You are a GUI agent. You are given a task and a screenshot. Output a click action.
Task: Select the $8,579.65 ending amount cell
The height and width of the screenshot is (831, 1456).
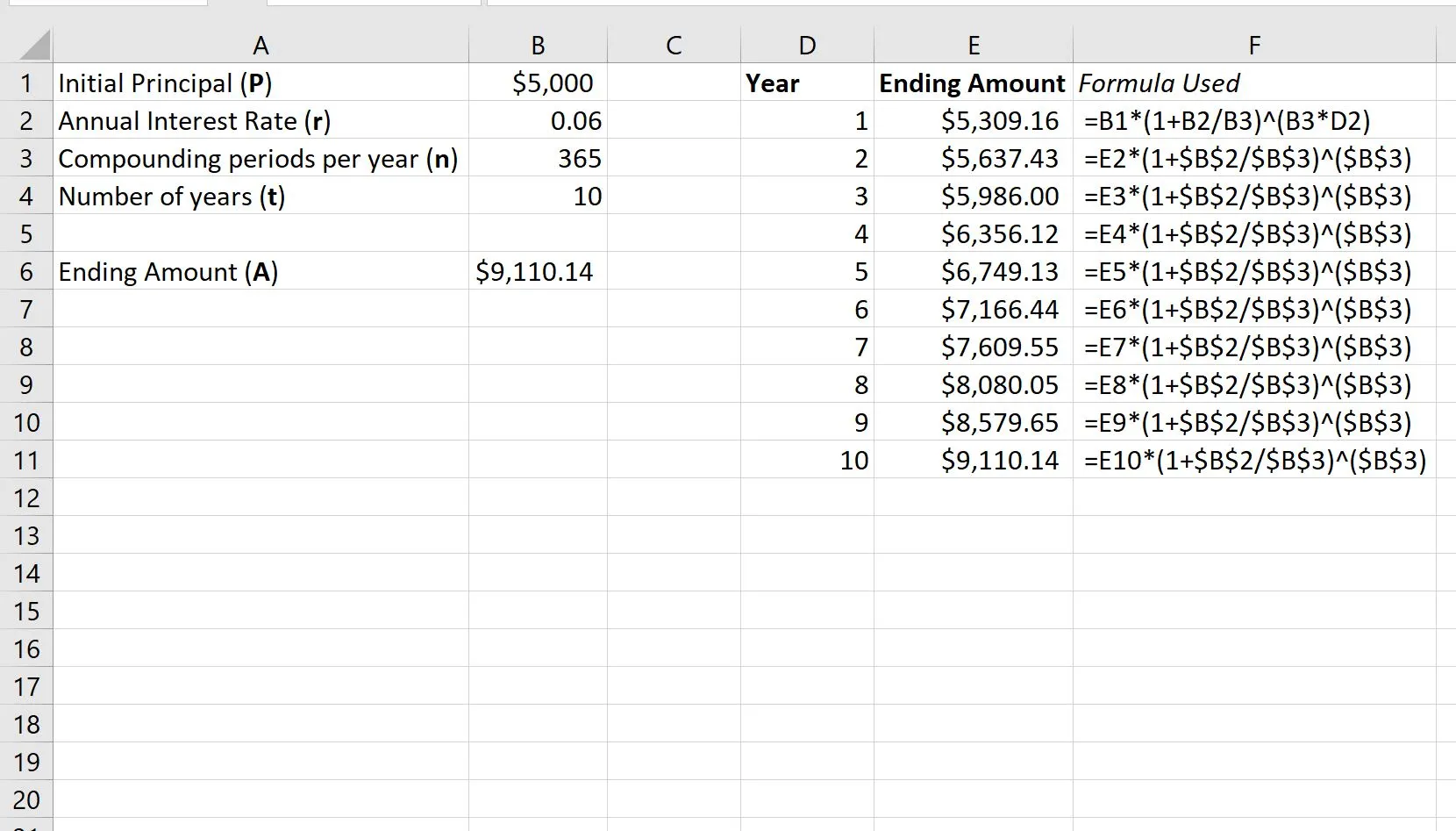[x=974, y=422]
